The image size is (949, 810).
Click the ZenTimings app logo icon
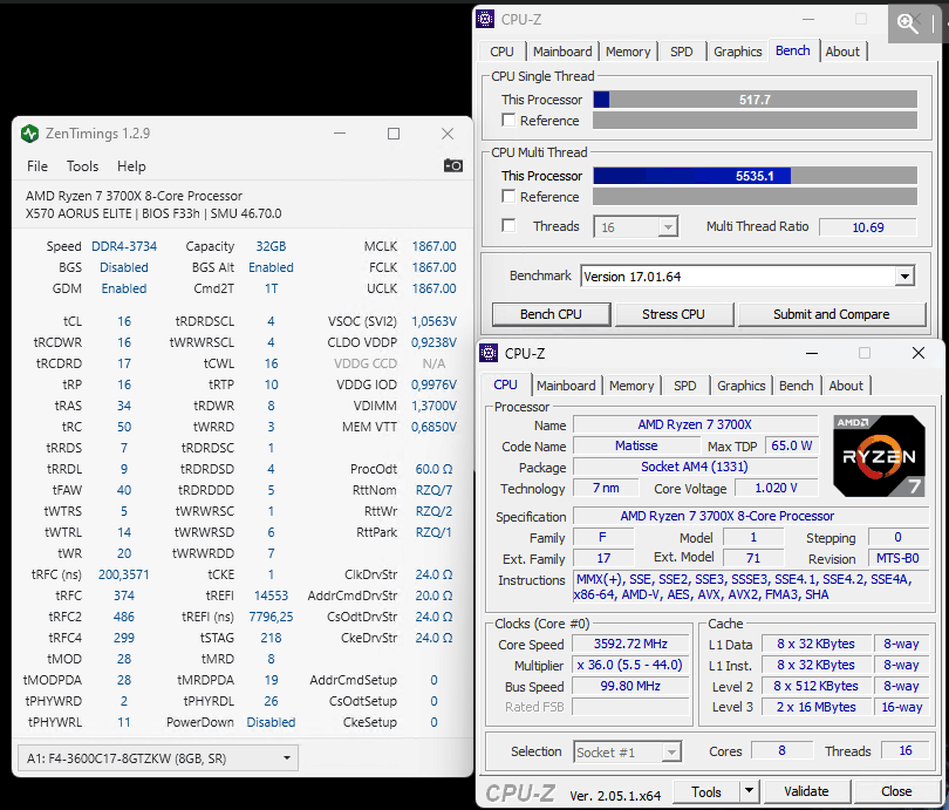(x=30, y=133)
